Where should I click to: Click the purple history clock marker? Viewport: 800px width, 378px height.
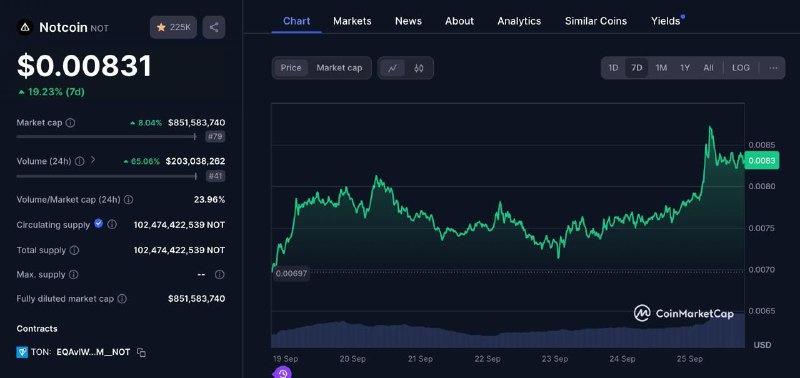(282, 373)
